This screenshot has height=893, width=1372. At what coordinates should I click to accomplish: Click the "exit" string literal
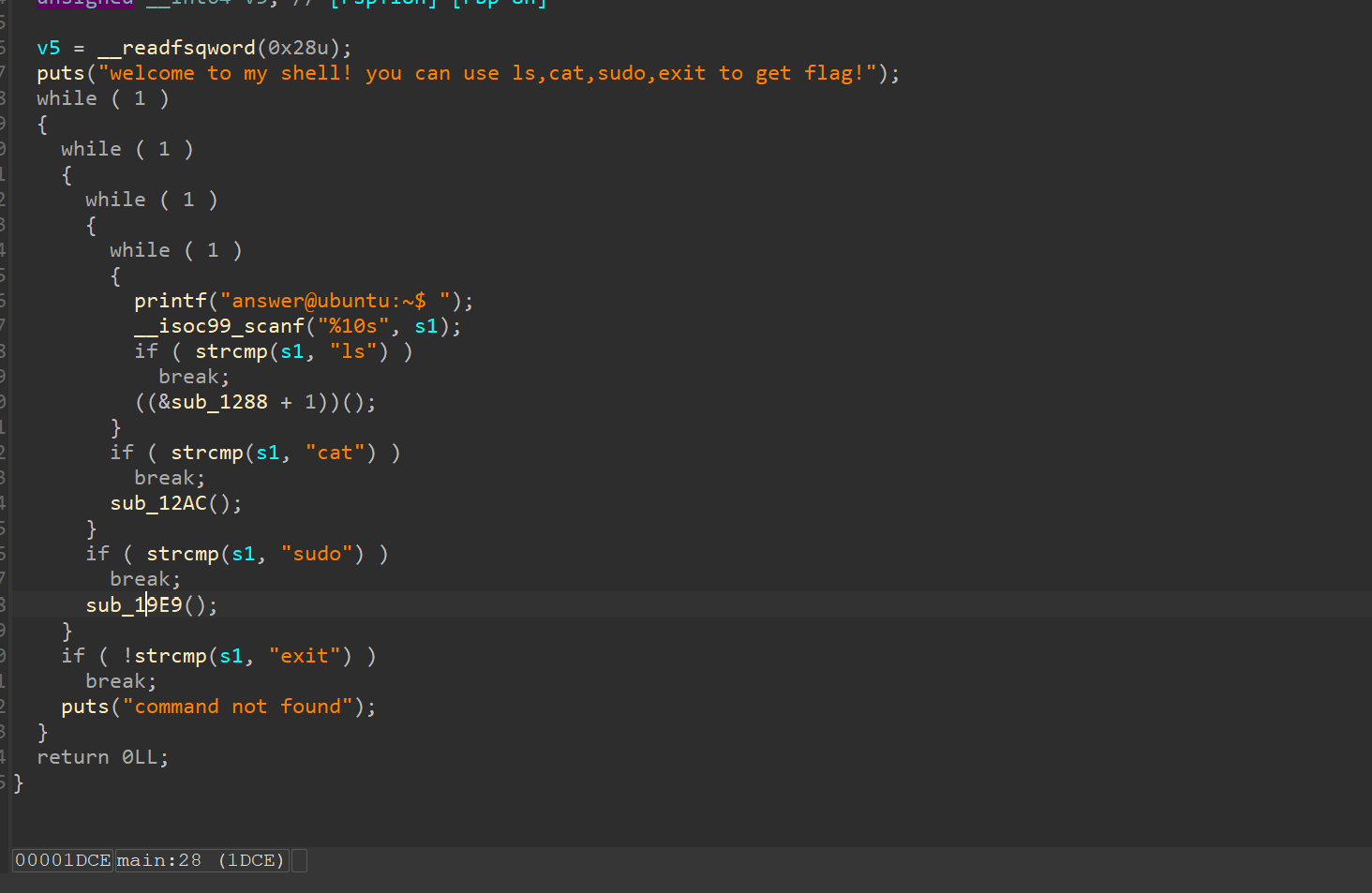pyautogui.click(x=305, y=656)
